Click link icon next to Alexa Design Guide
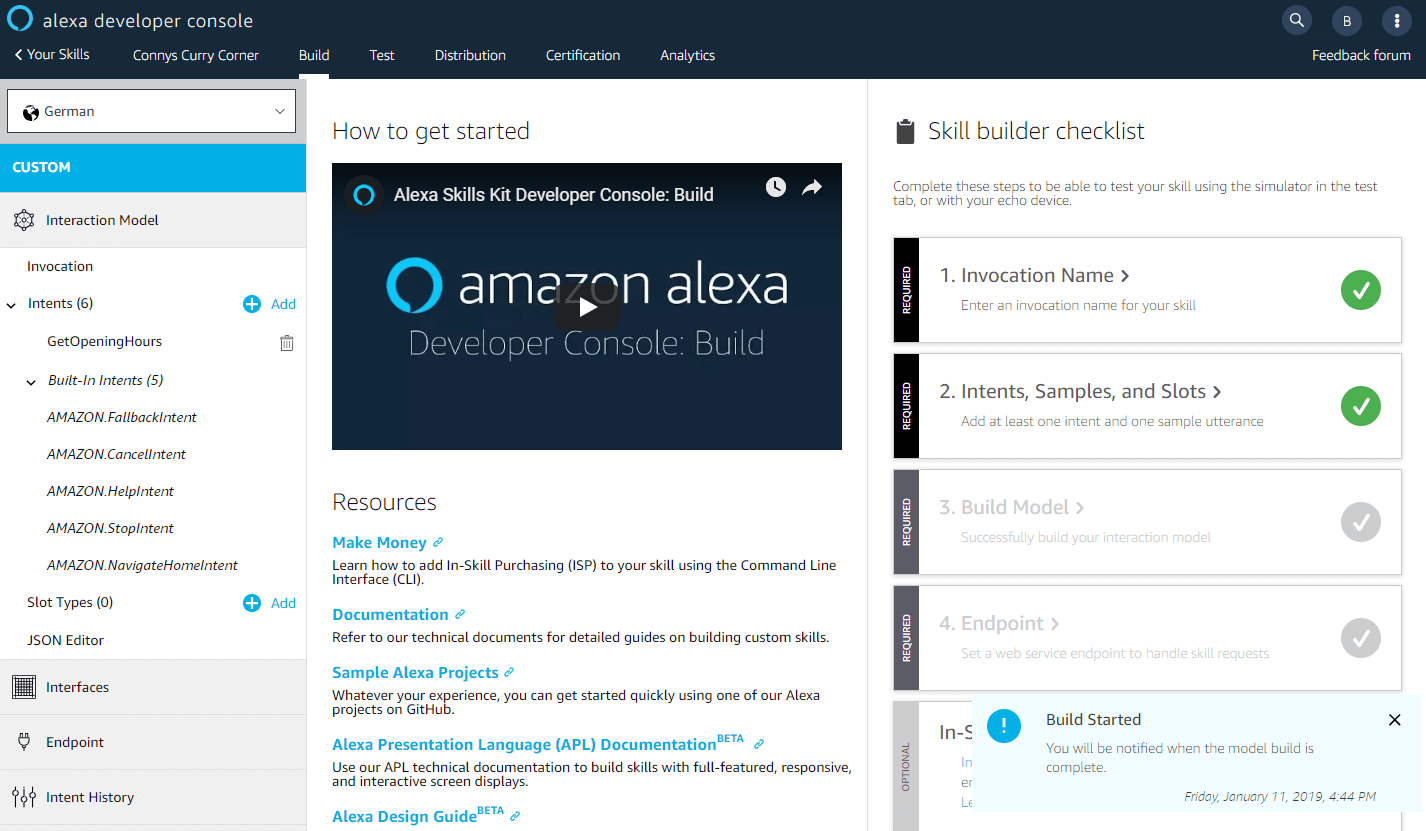Screen dimensions: 1426x831 point(515,816)
